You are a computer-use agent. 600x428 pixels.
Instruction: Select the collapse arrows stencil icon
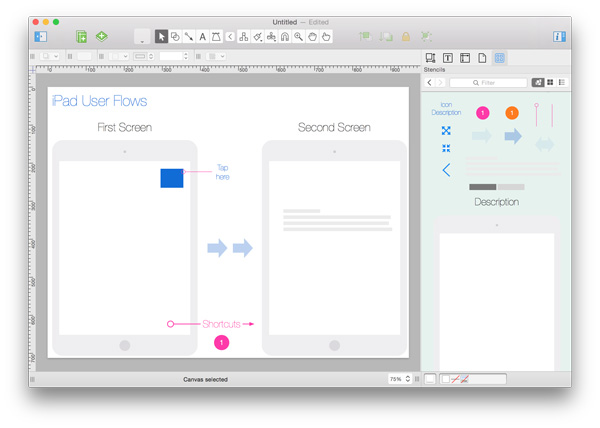click(x=446, y=148)
